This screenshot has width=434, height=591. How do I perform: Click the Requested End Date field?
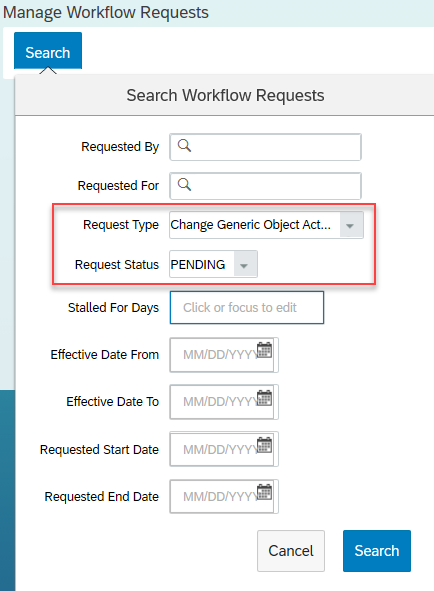(x=224, y=496)
